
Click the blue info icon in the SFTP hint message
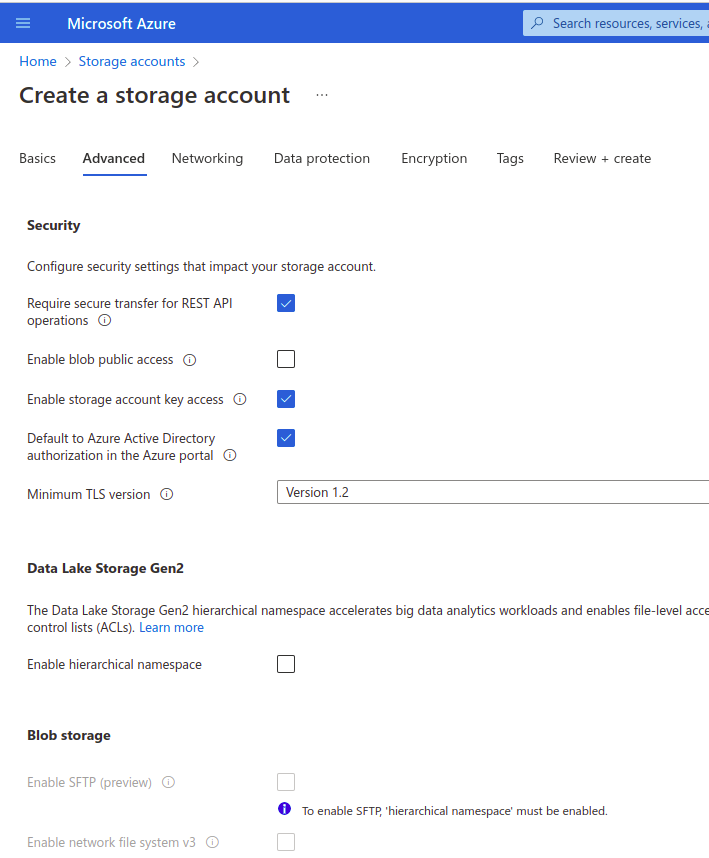(x=285, y=810)
